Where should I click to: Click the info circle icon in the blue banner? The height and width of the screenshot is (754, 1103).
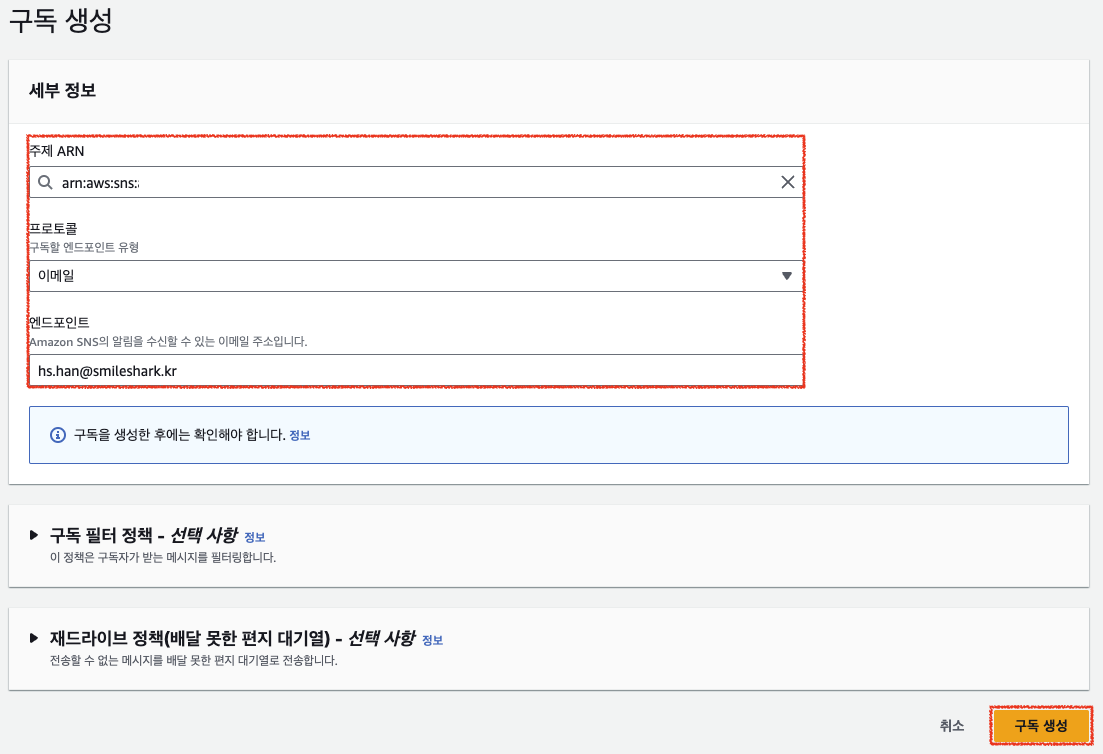[x=57, y=435]
